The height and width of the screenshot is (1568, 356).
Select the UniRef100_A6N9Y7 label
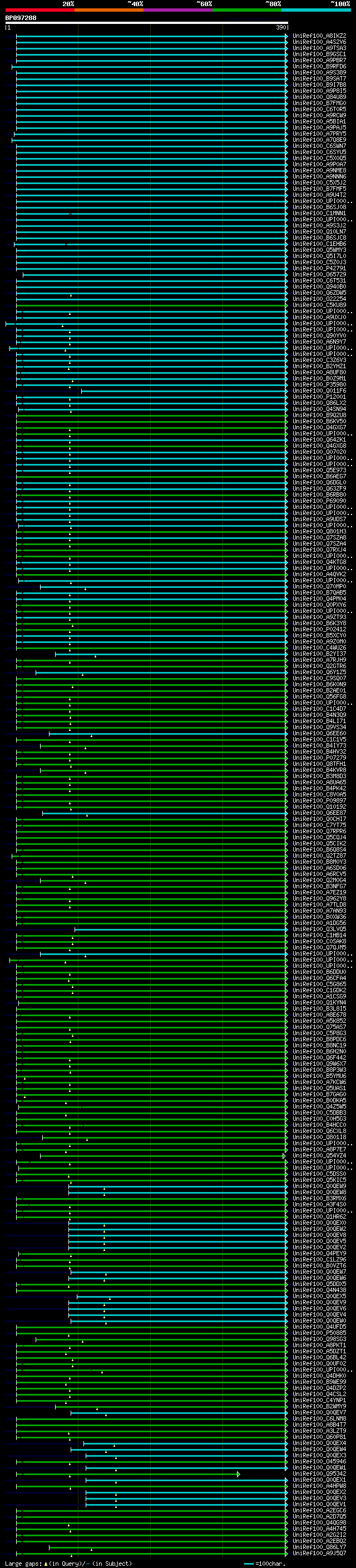(319, 342)
